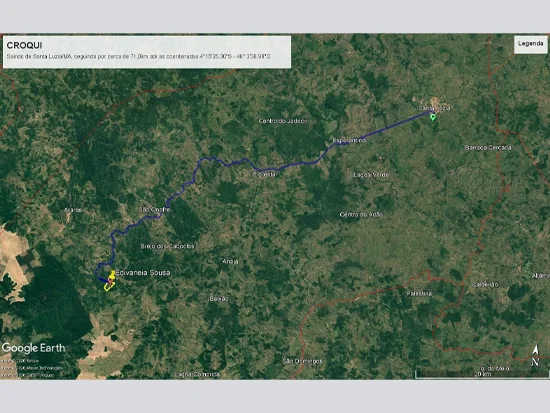This screenshot has width=550, height=413.
Task: Select the Barroca Cercada label
Action: [488, 148]
